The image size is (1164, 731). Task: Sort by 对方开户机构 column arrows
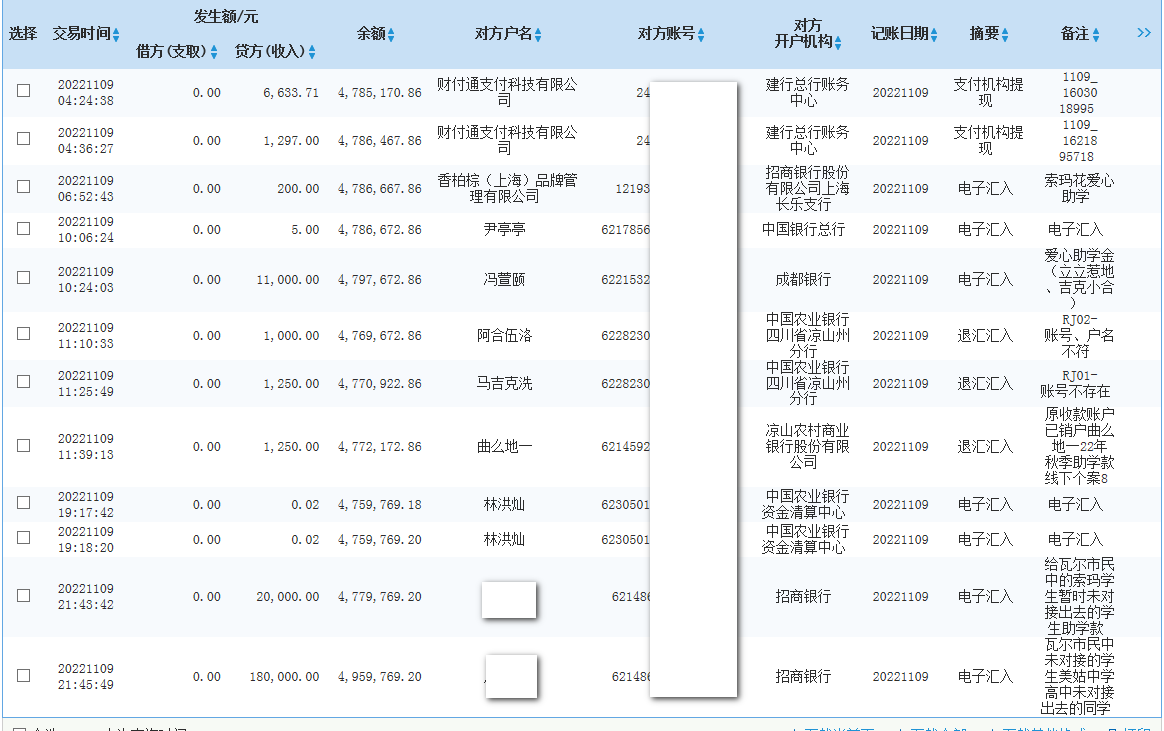coord(838,43)
